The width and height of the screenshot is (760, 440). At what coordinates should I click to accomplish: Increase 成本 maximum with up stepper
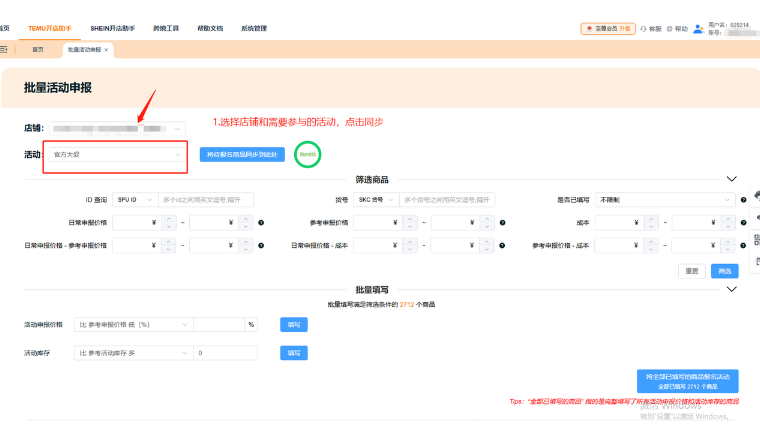[x=728, y=219]
